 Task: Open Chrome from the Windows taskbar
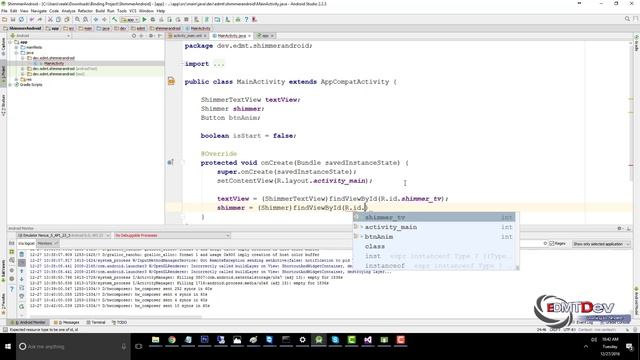(172, 340)
